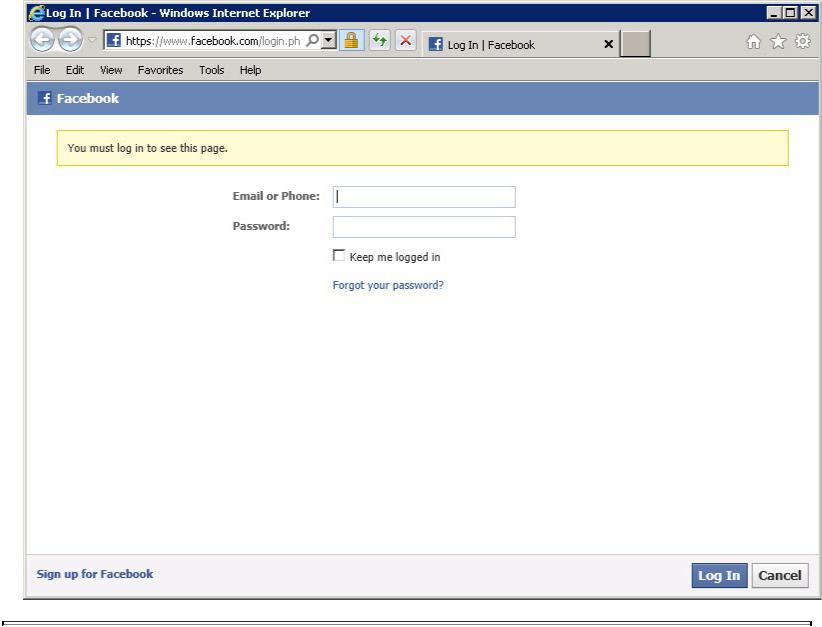Open the Help menu

coord(251,70)
